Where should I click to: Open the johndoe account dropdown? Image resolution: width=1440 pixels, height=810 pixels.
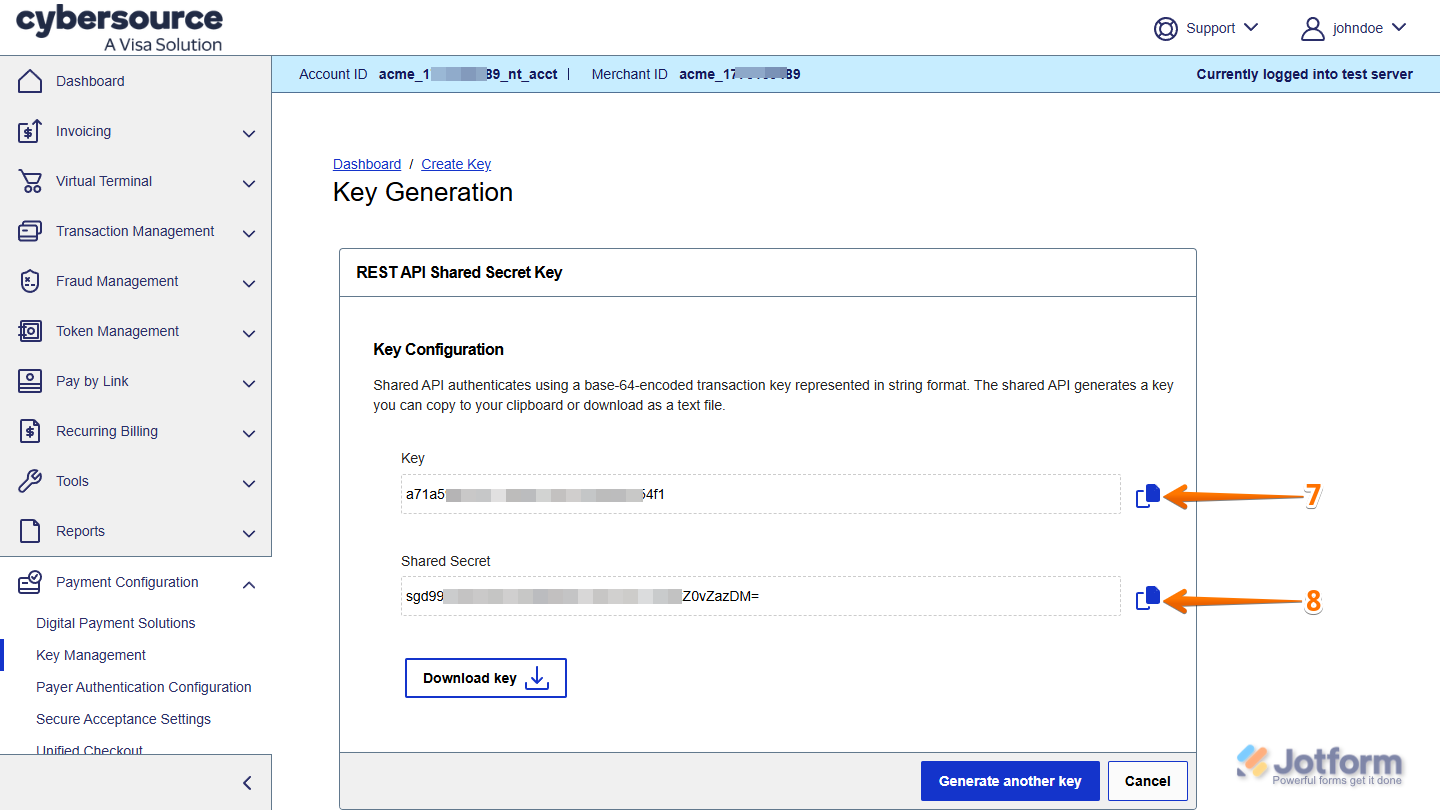click(x=1354, y=28)
